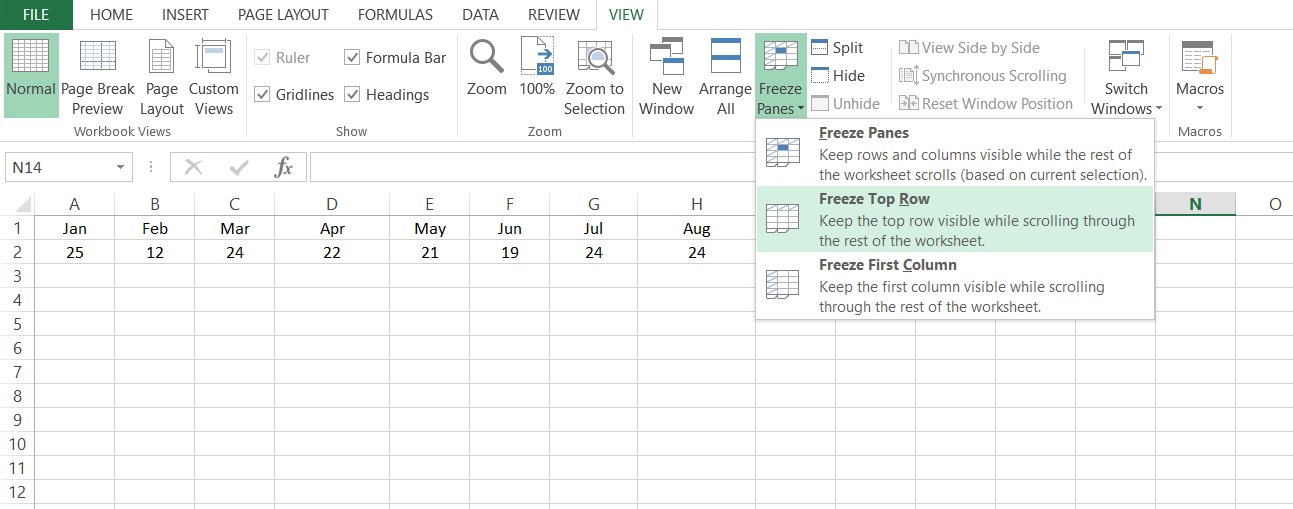Open the FORMULAS ribbon tab

395,15
